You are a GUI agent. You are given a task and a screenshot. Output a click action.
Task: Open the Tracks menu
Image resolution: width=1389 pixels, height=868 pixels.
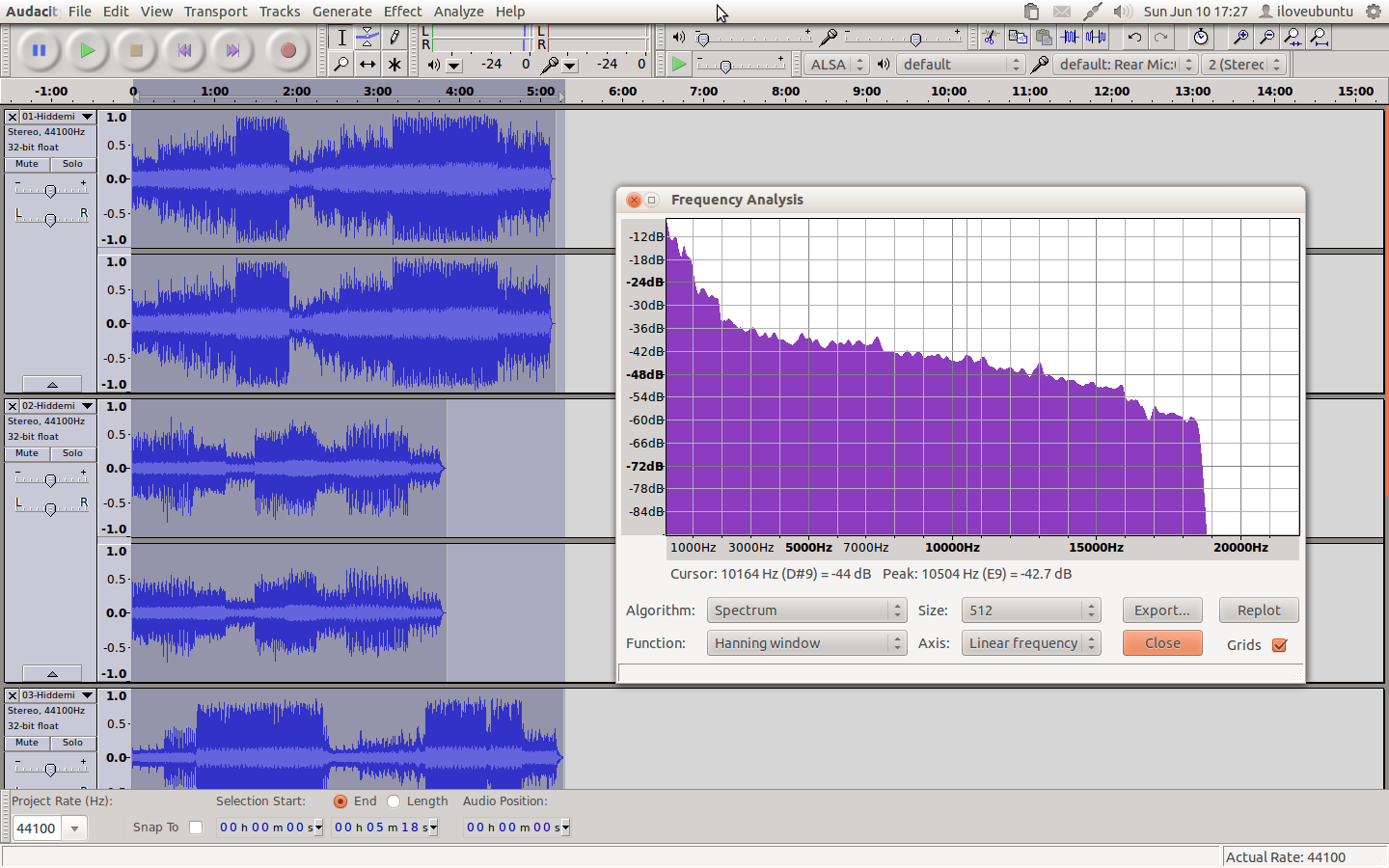280,12
